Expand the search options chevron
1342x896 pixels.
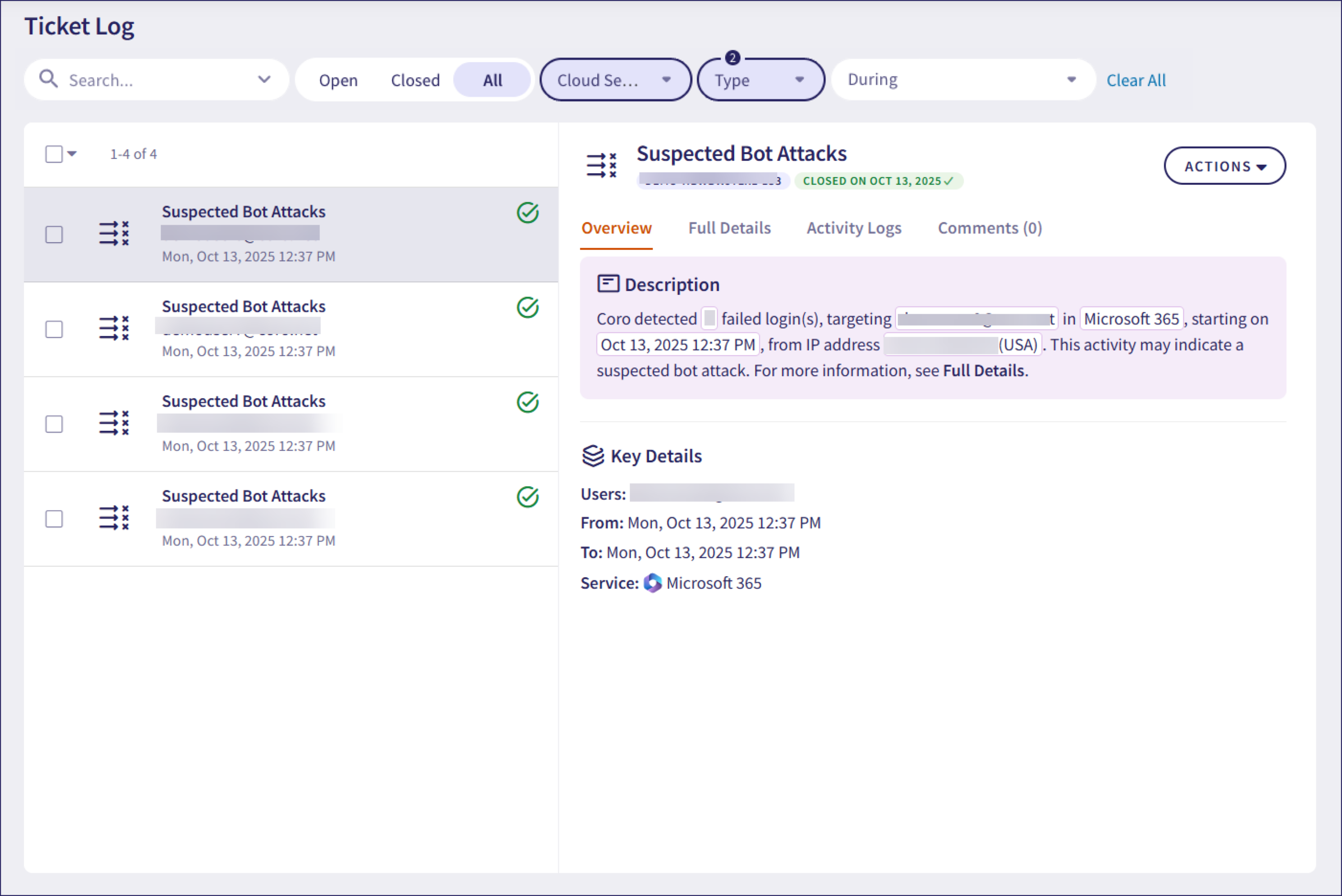point(264,79)
